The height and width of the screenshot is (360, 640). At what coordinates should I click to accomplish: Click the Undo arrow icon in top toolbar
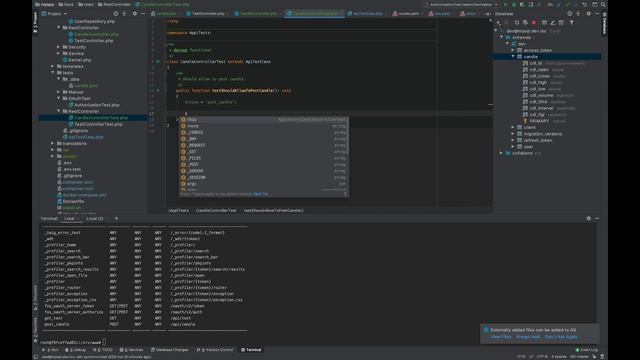click(584, 4)
